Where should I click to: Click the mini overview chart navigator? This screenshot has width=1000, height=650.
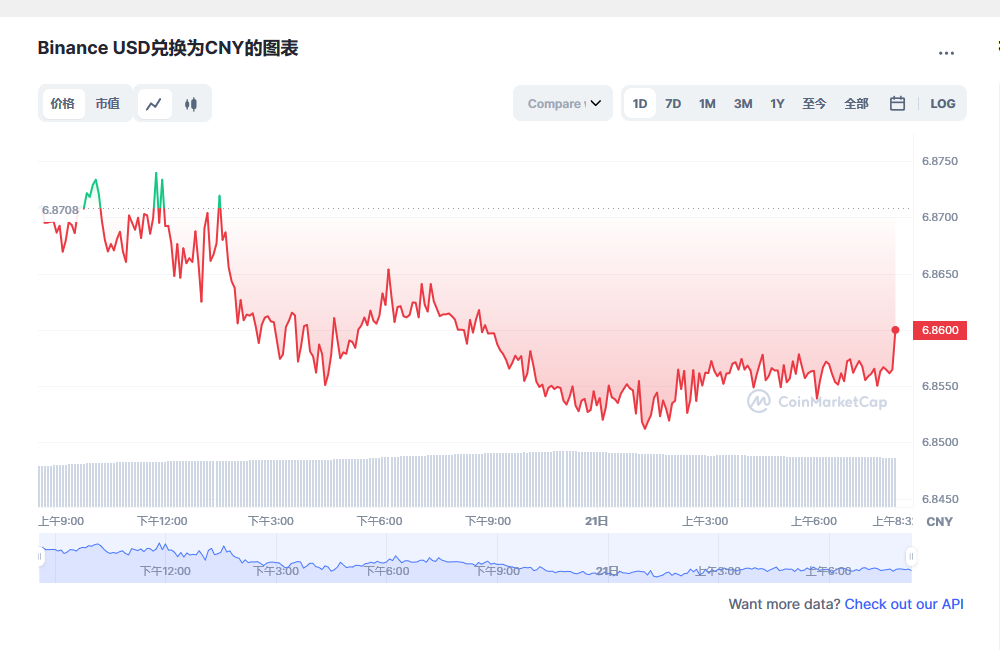pyautogui.click(x=475, y=558)
